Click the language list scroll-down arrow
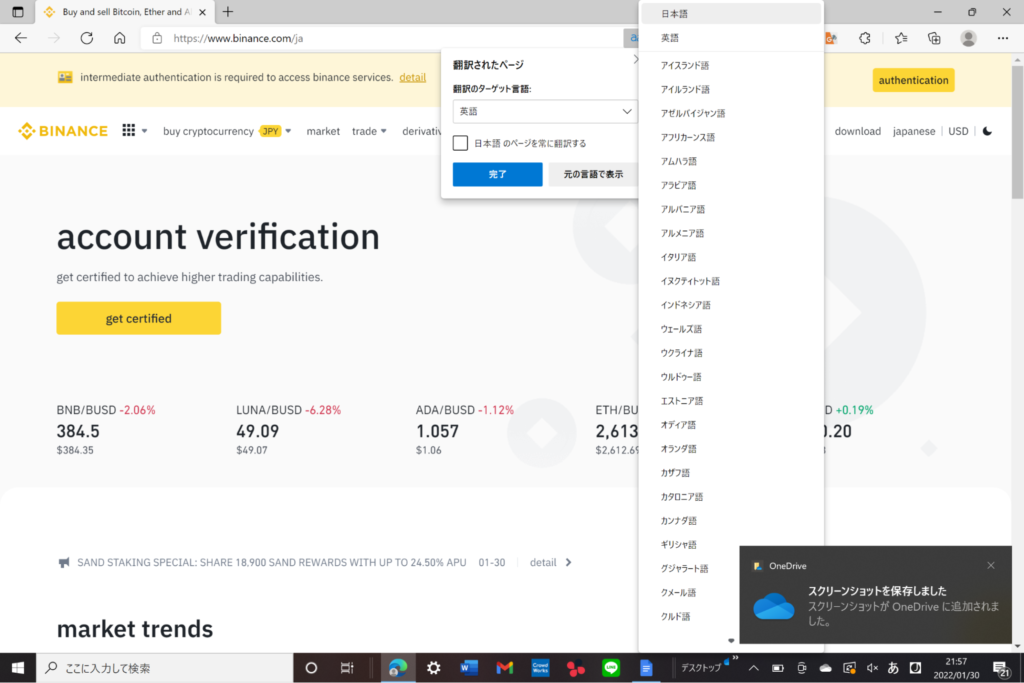The width and height of the screenshot is (1024, 683). 731,641
